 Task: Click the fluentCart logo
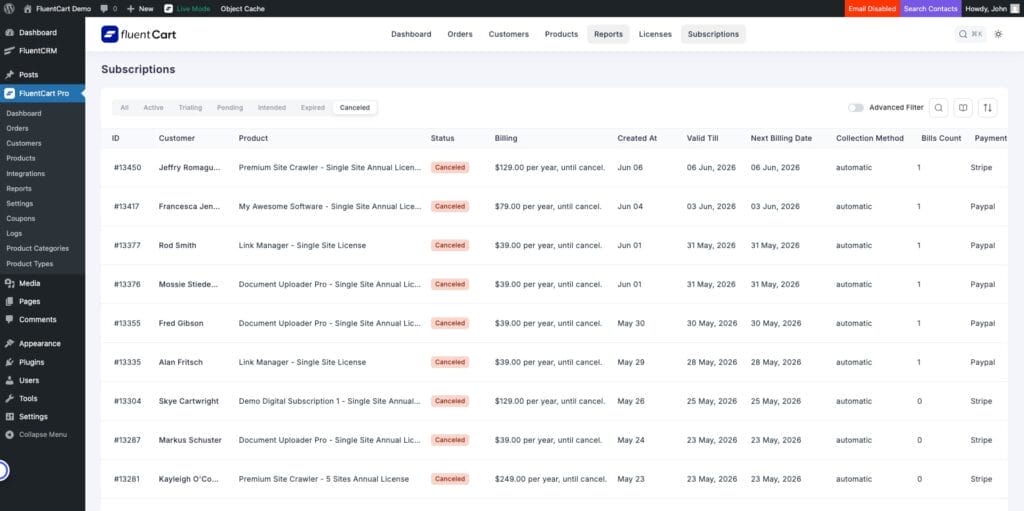[x=138, y=34]
